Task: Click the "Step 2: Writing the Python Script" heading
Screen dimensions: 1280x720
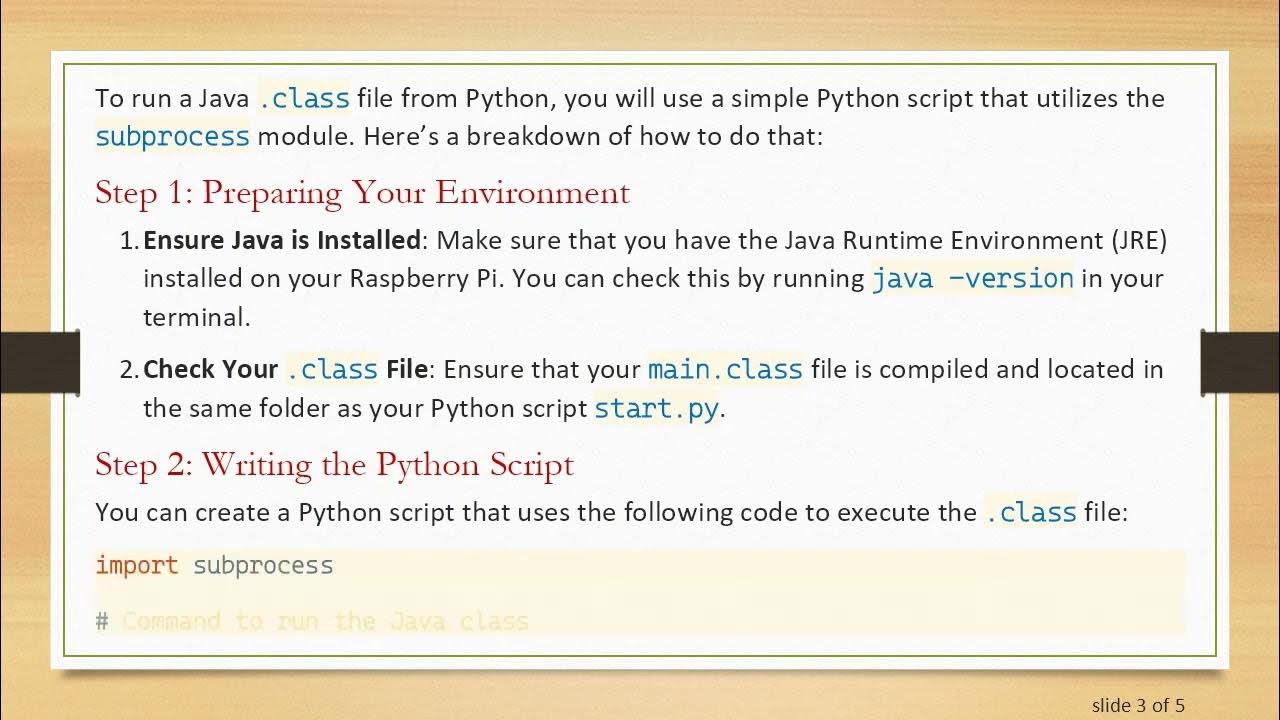Action: pos(334,465)
